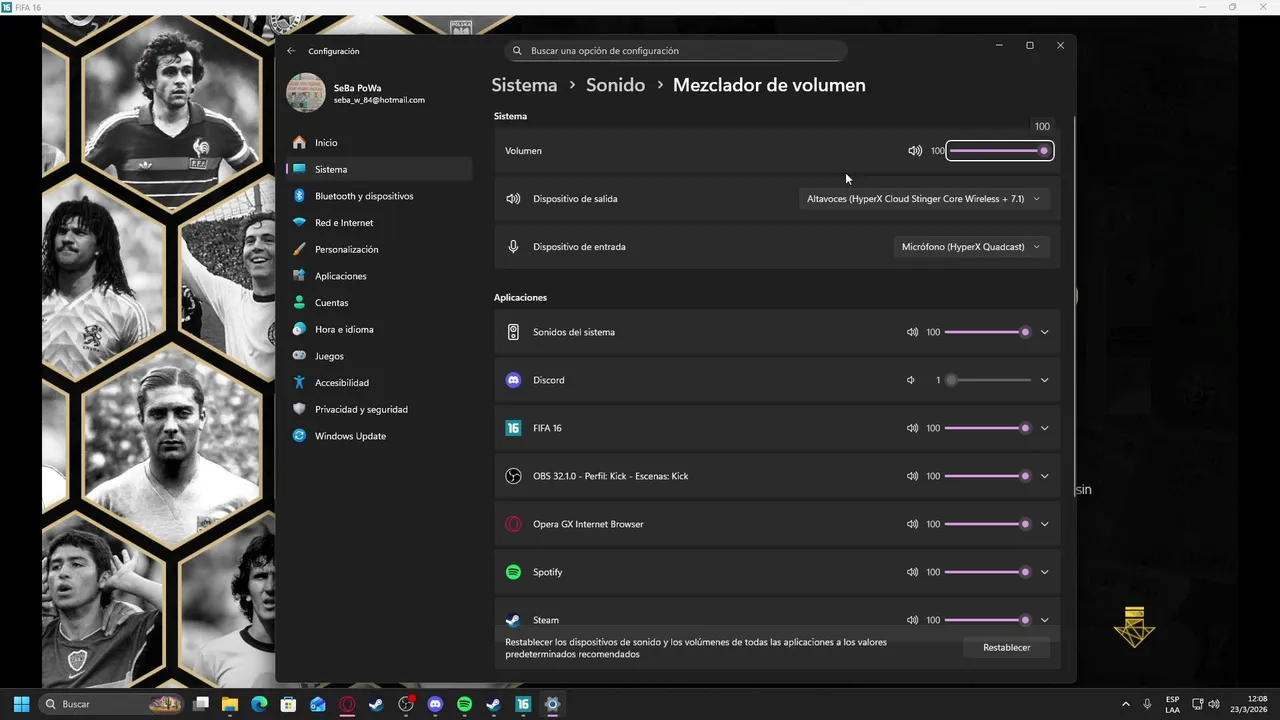Open the Inicio settings page

pos(378,143)
